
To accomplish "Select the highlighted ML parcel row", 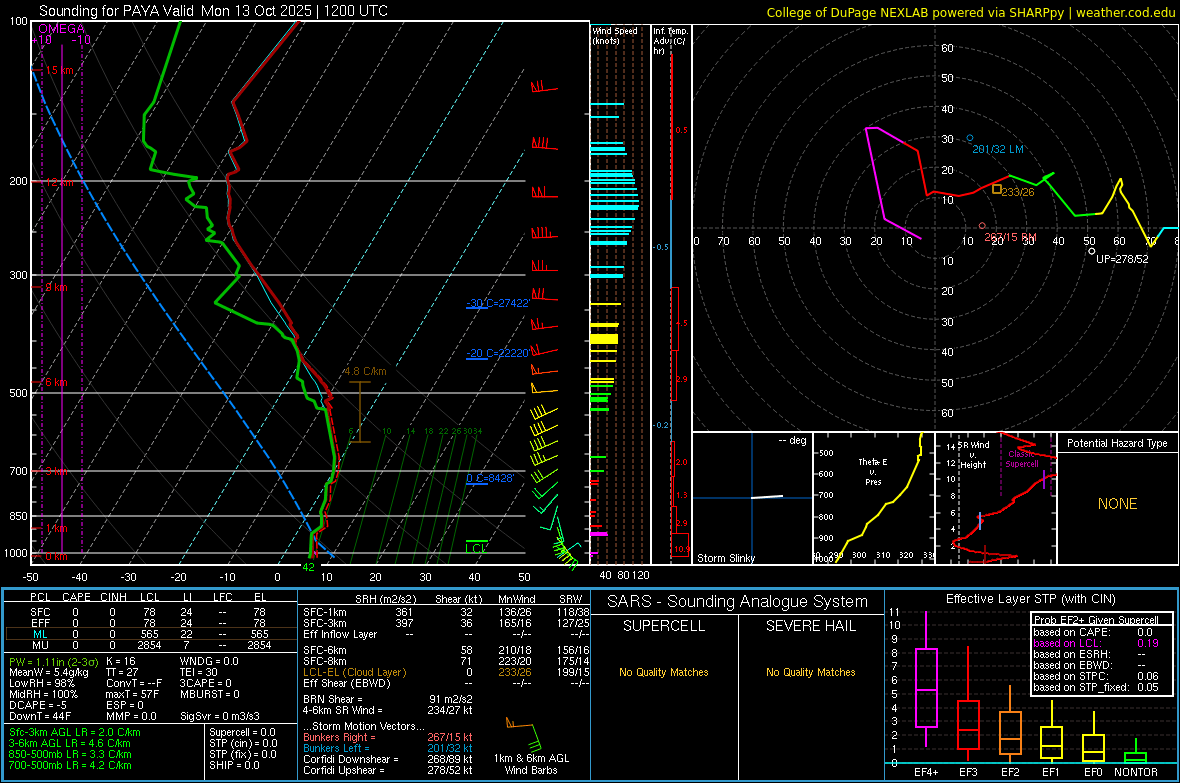I will tap(149, 634).
